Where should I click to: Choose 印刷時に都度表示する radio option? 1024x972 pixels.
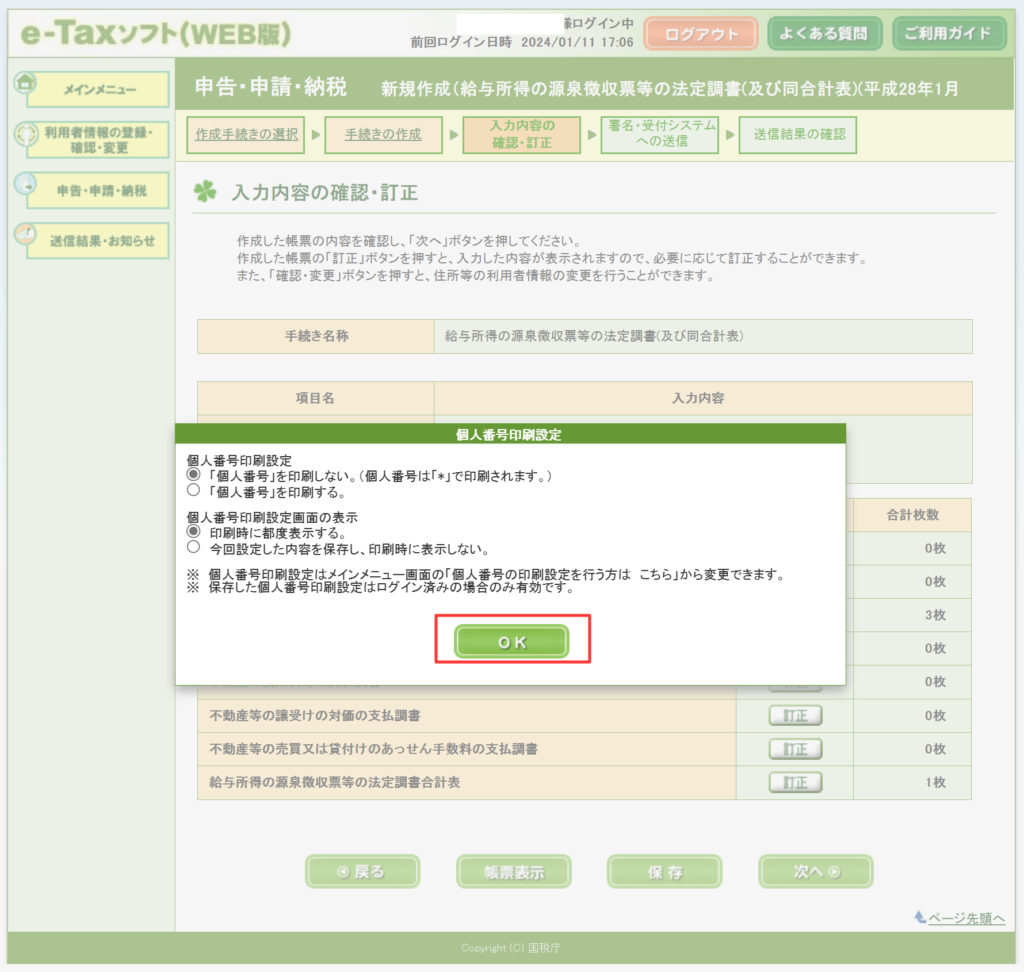click(194, 534)
